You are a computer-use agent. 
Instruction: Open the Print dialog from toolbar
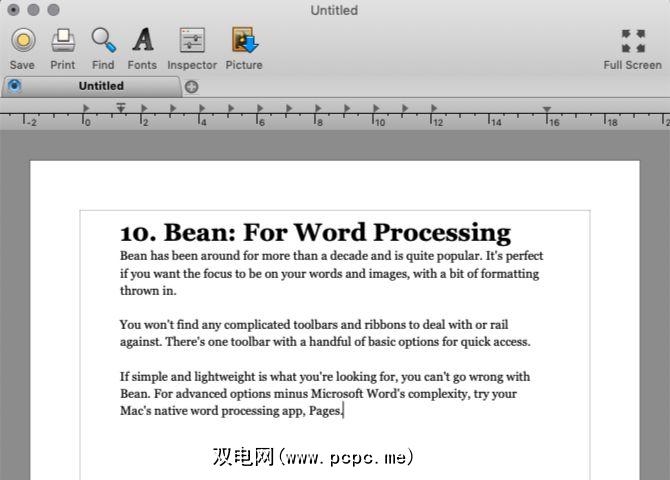[x=63, y=40]
